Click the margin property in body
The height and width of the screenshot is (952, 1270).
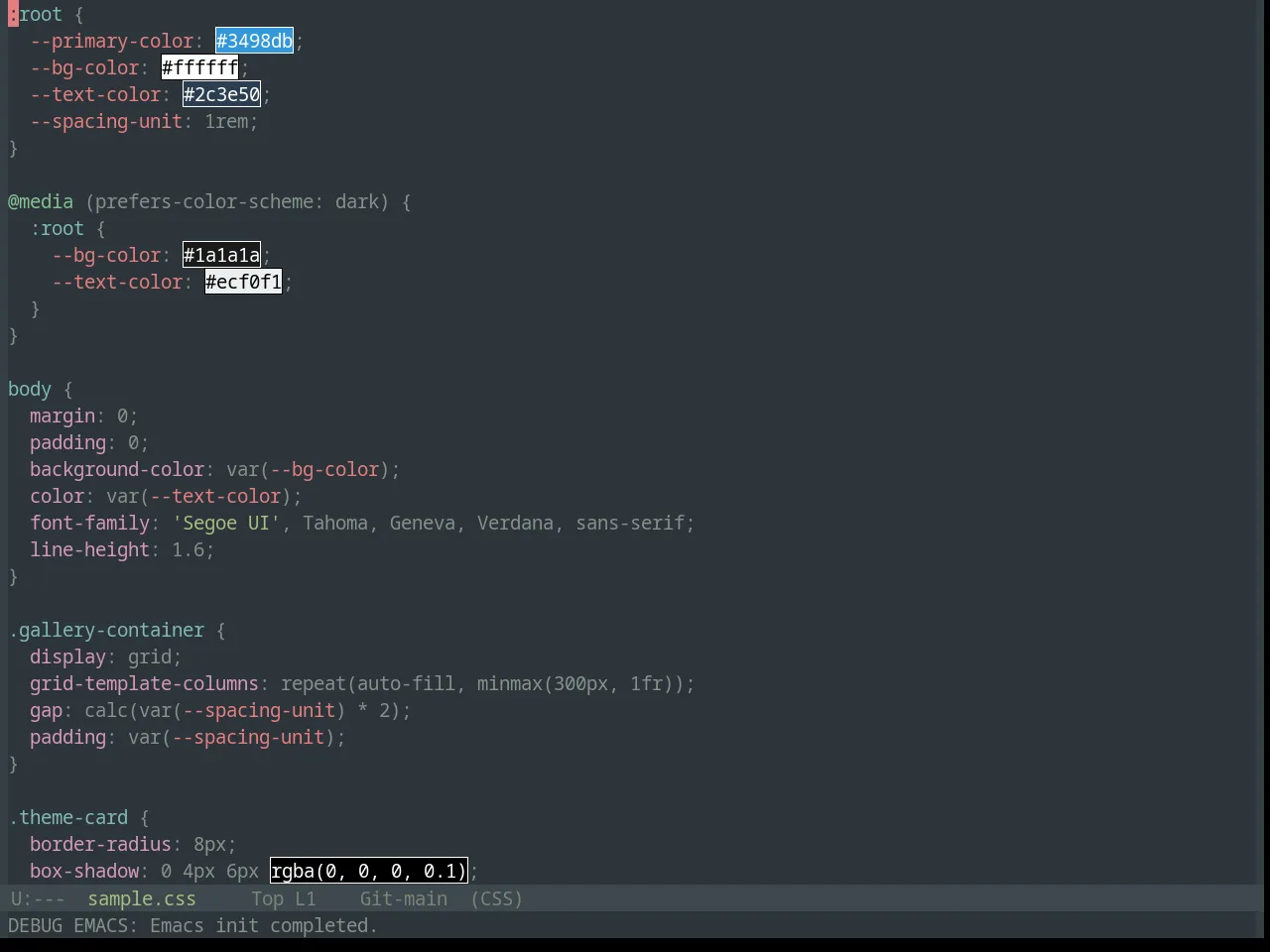pyautogui.click(x=63, y=416)
